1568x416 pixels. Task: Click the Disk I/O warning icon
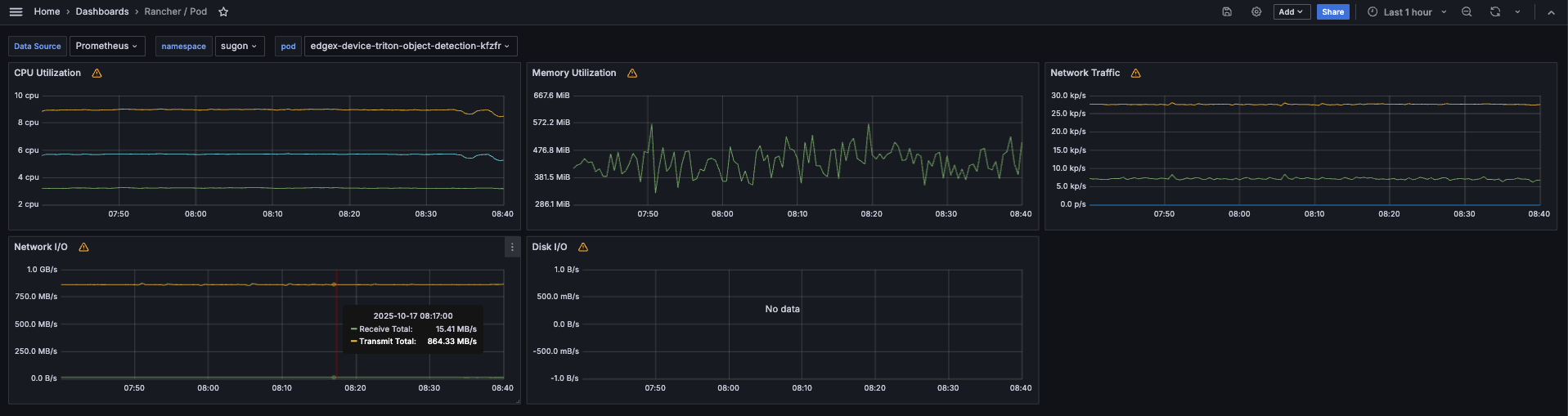click(x=583, y=247)
